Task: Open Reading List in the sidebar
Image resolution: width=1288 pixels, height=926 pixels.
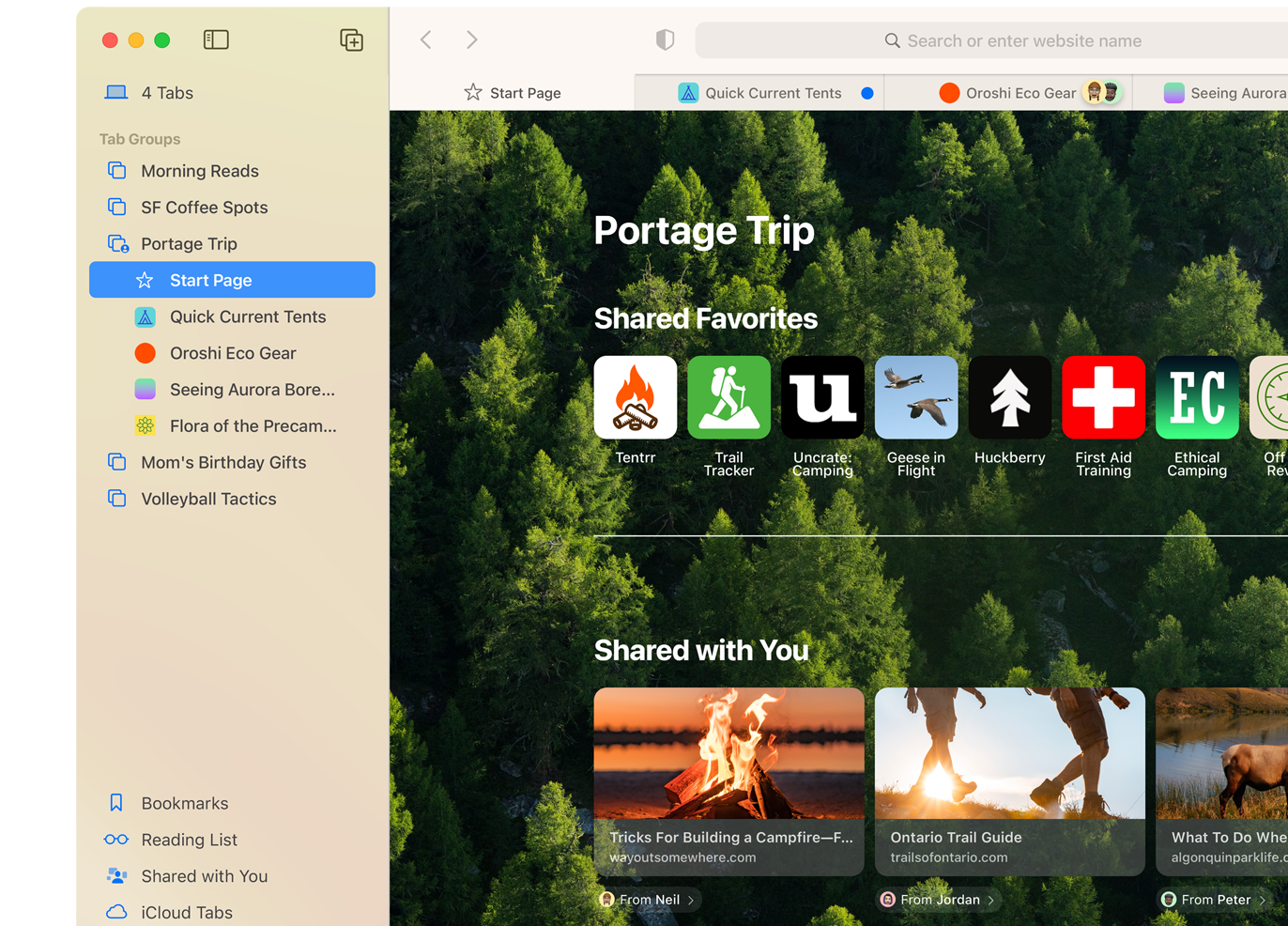Action: pyautogui.click(x=189, y=840)
